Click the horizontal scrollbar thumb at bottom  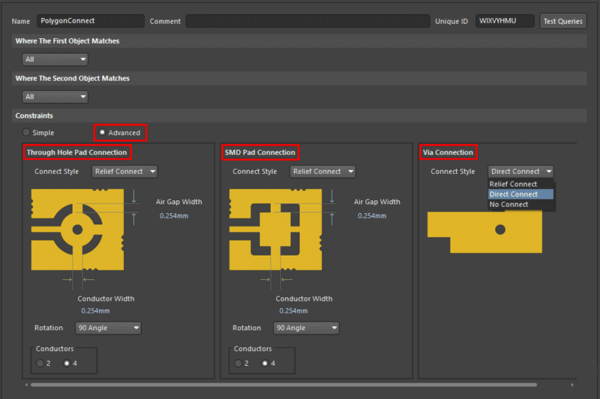(284, 385)
